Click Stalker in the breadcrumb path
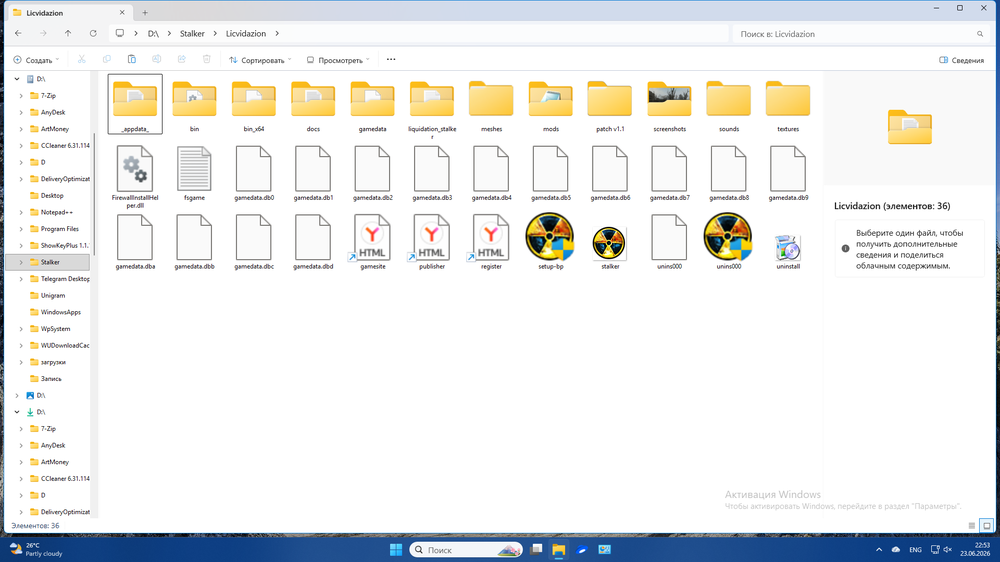Viewport: 1000px width, 562px height. point(192,34)
